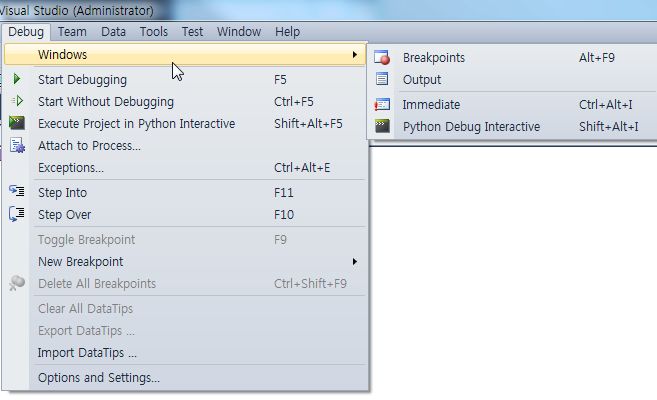The height and width of the screenshot is (400, 657).
Task: Choose Start Without Debugging
Action: tap(185, 102)
